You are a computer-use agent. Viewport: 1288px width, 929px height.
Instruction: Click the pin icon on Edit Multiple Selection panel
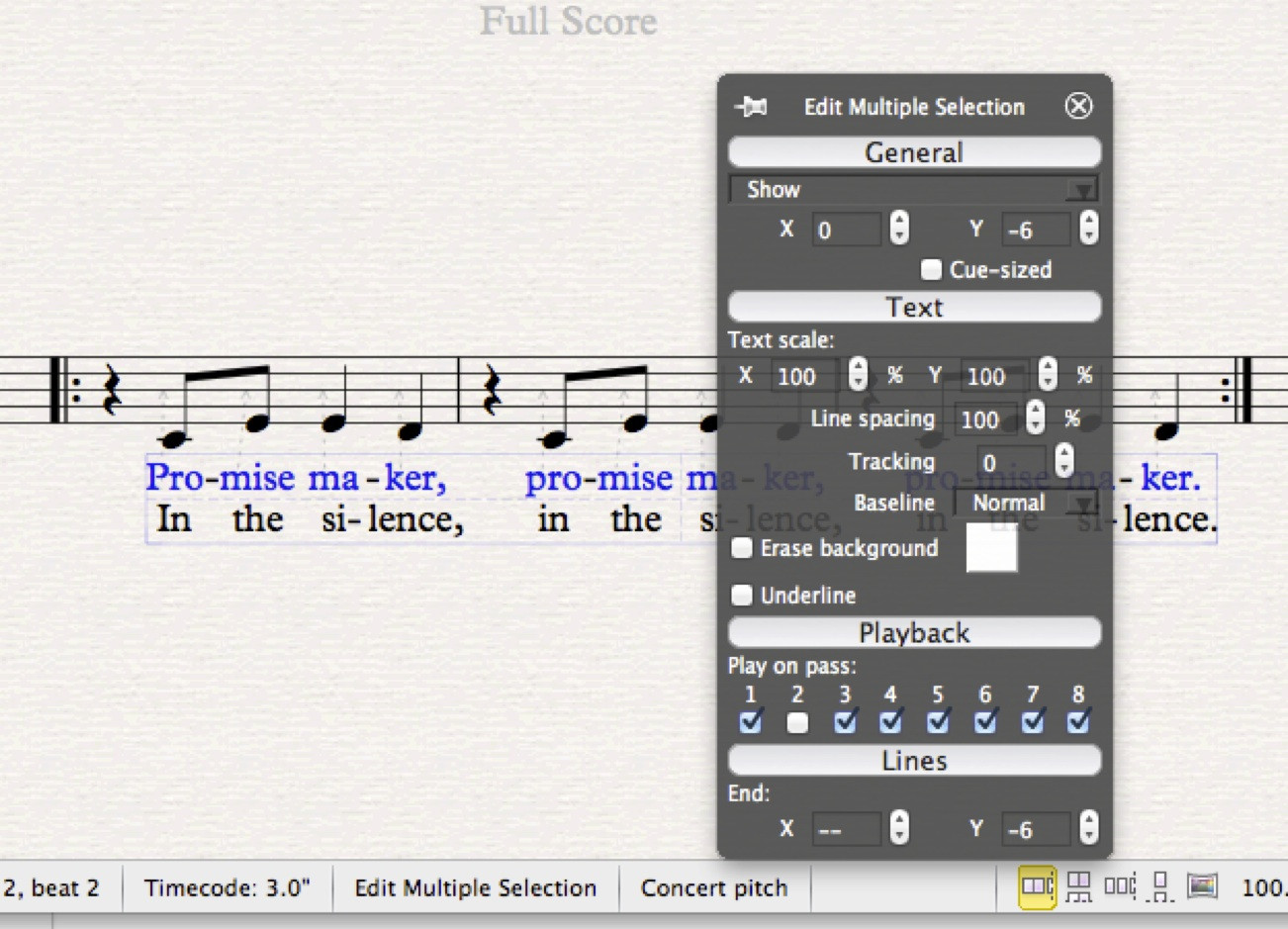pyautogui.click(x=751, y=106)
